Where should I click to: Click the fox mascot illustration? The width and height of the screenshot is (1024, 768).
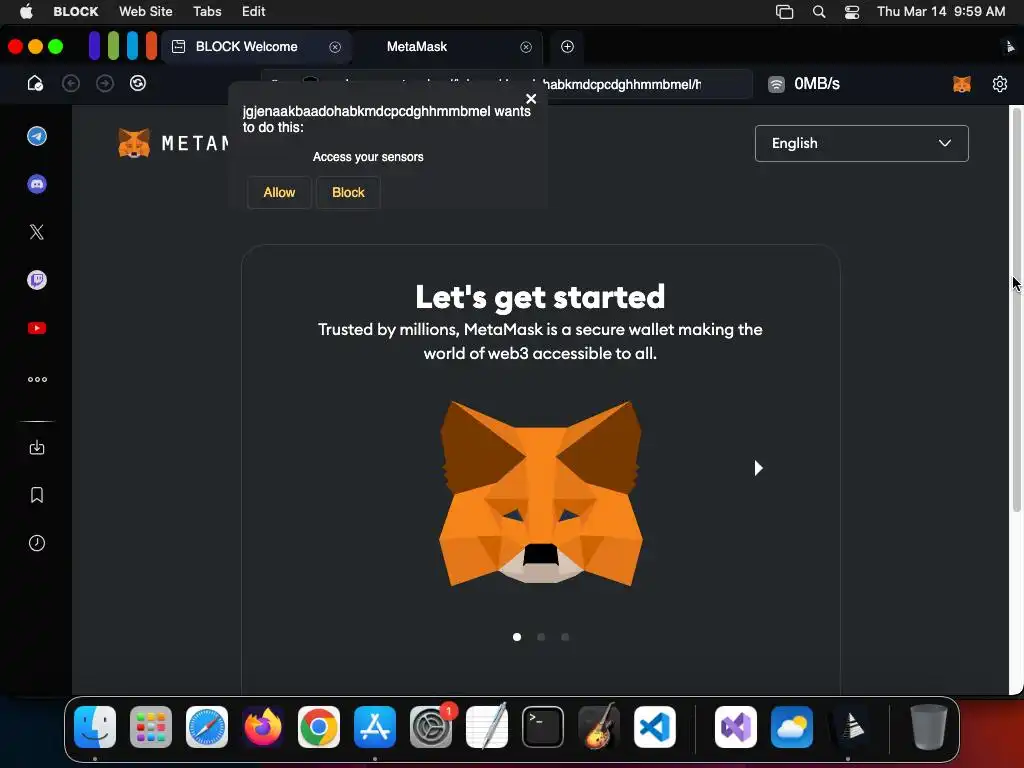point(541,492)
